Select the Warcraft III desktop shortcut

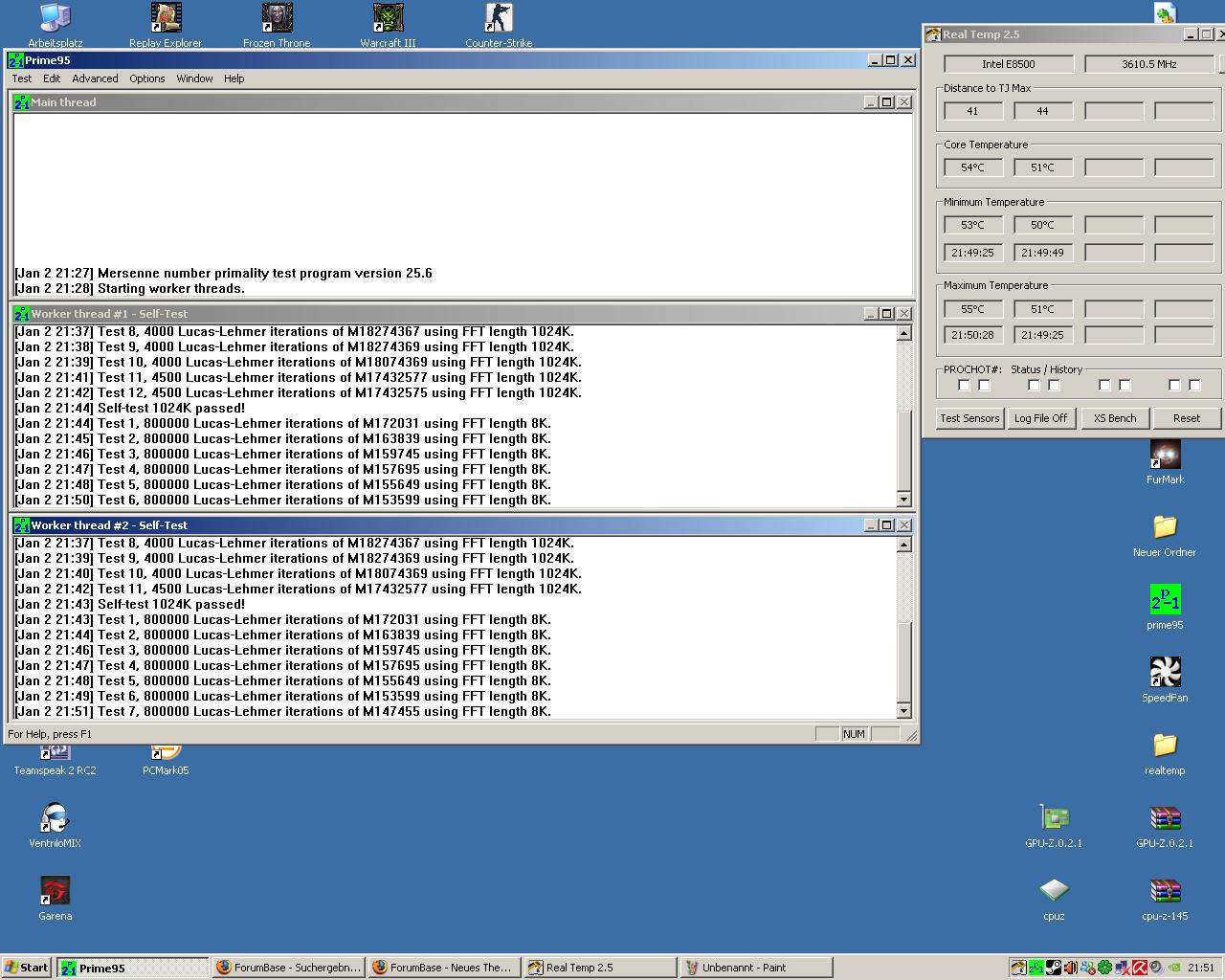coord(388,26)
